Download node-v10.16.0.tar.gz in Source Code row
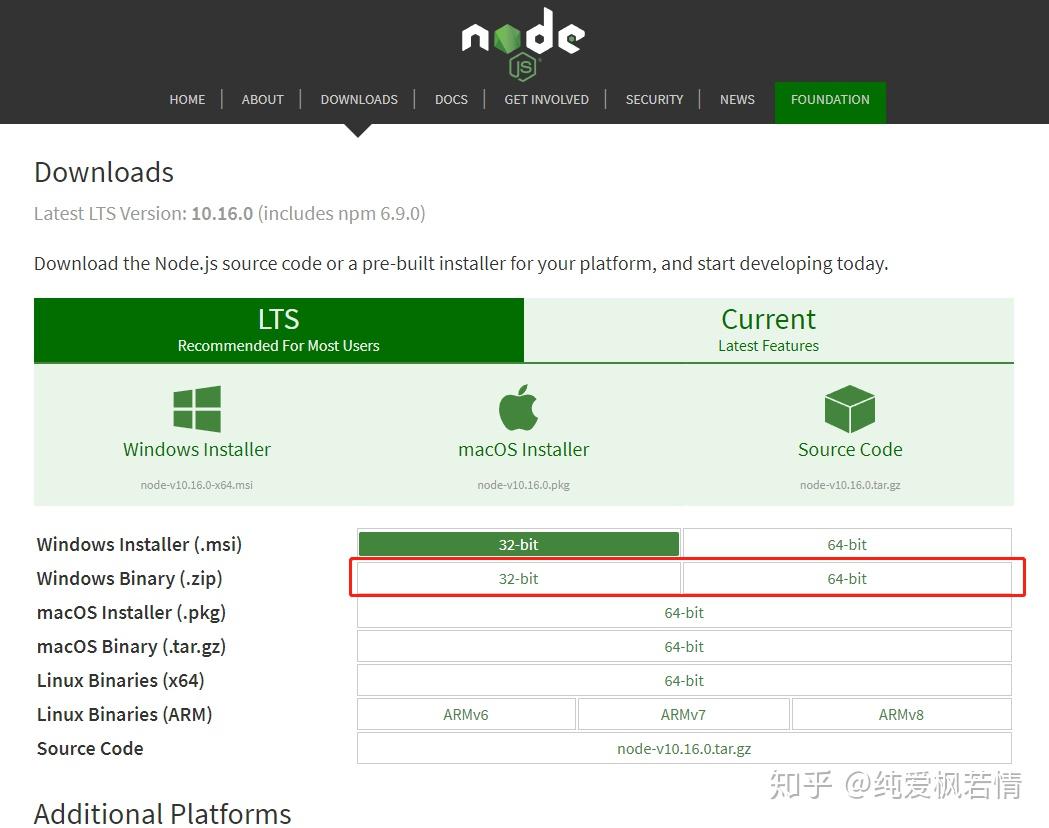The height and width of the screenshot is (828, 1049). pos(684,749)
